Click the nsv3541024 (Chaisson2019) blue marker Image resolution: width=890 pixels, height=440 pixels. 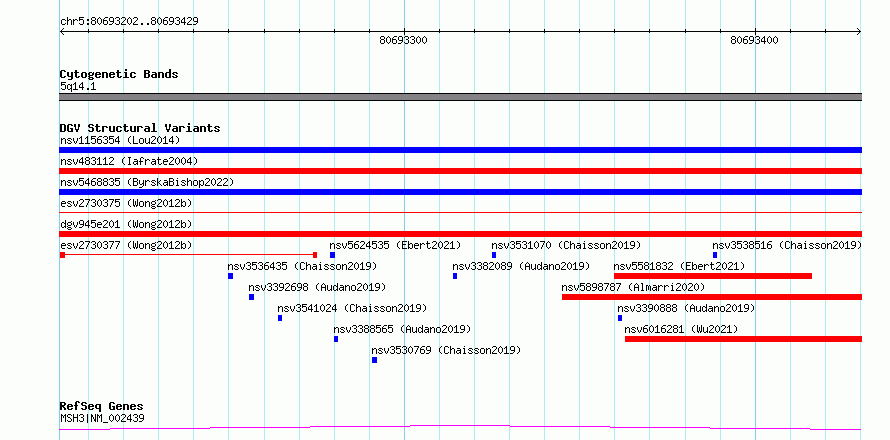(280, 318)
